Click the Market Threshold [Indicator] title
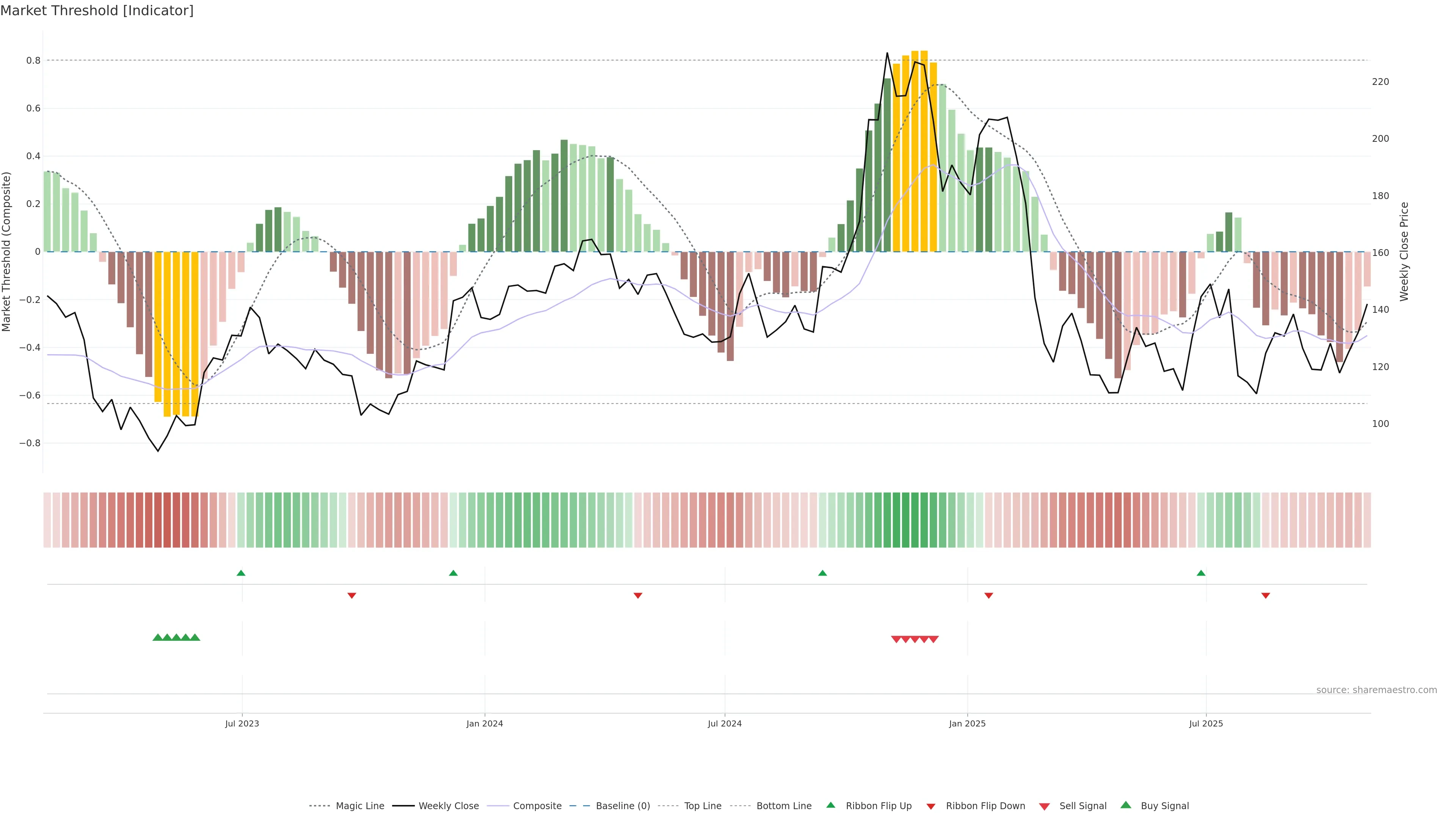The image size is (1456, 819). click(97, 10)
